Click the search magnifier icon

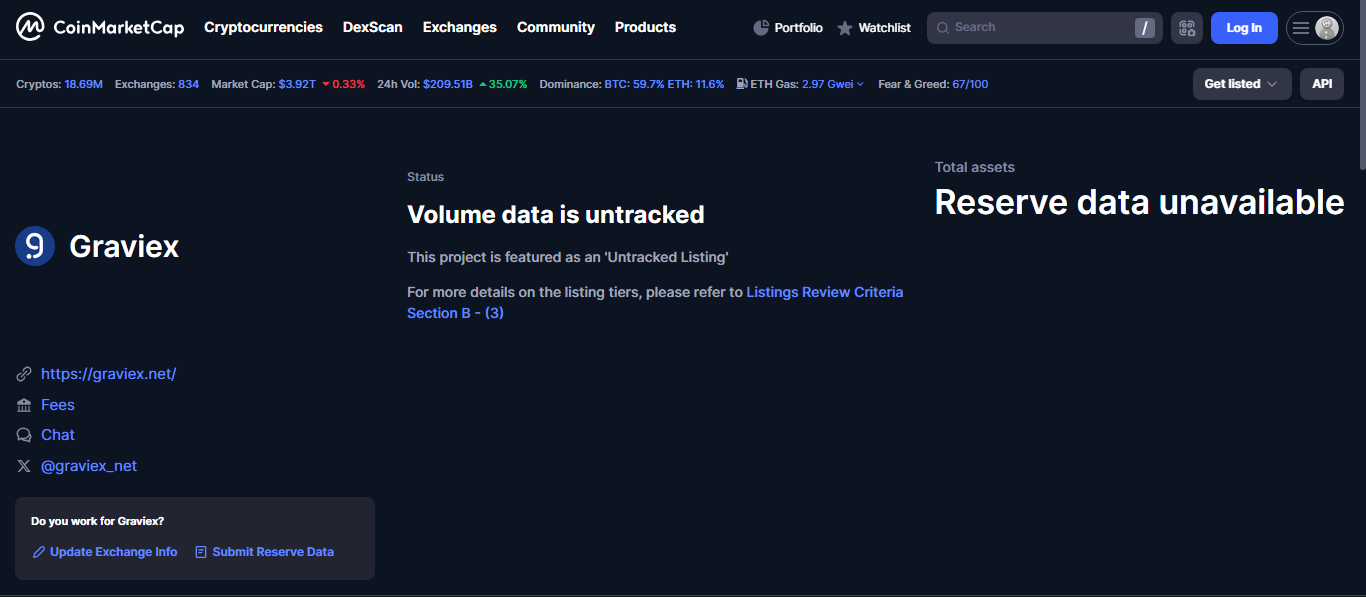tap(943, 28)
